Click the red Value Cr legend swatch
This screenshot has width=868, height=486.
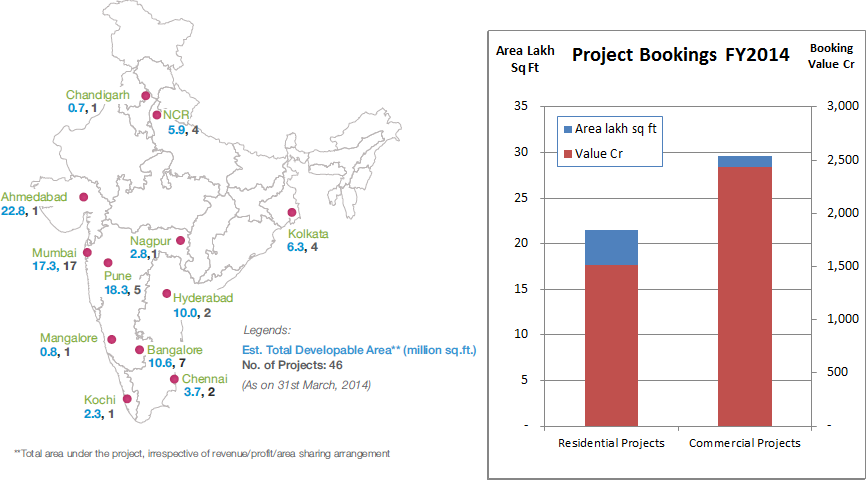pos(567,154)
